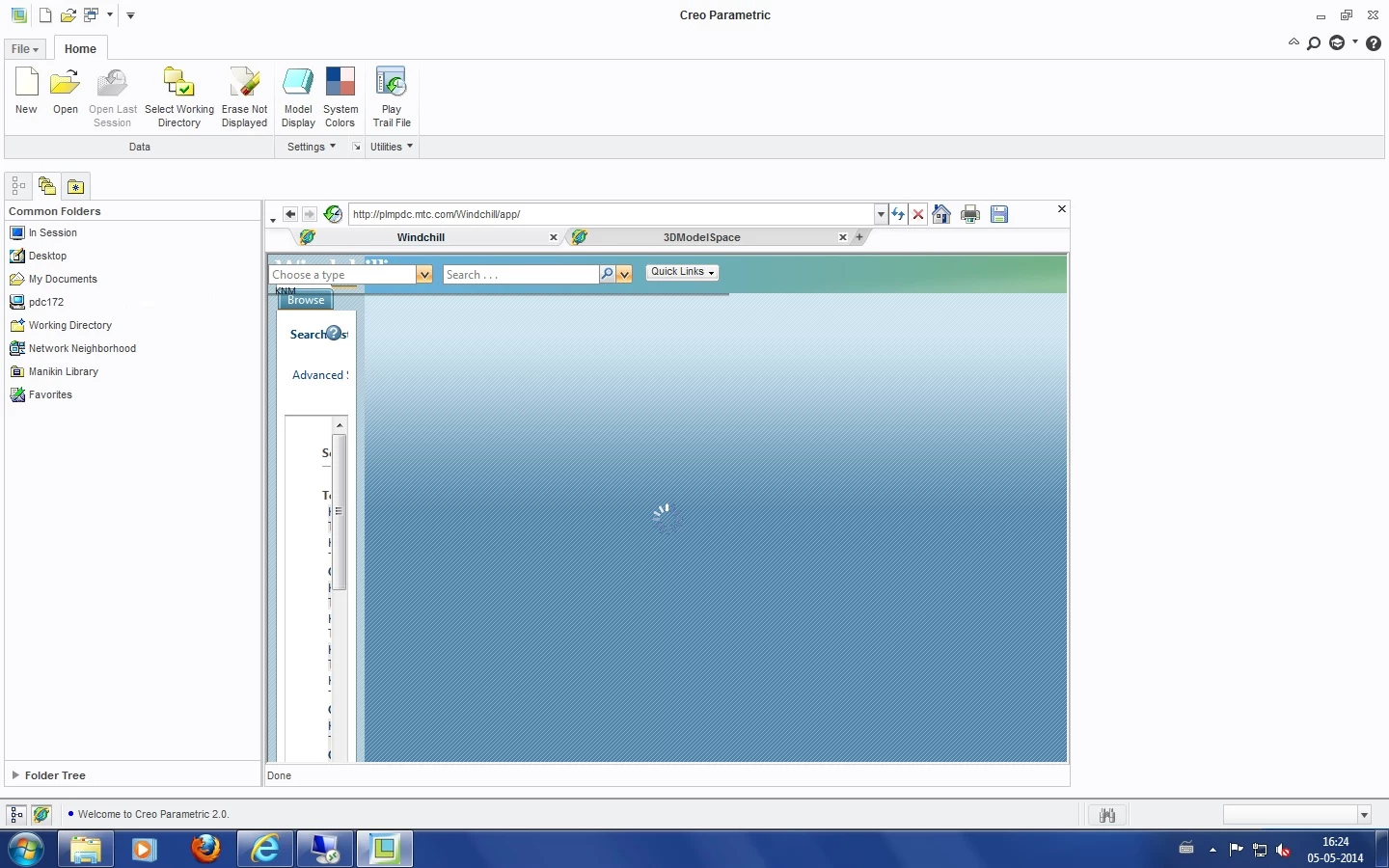Open selection filter dropdown in status bar

pyautogui.click(x=1365, y=815)
